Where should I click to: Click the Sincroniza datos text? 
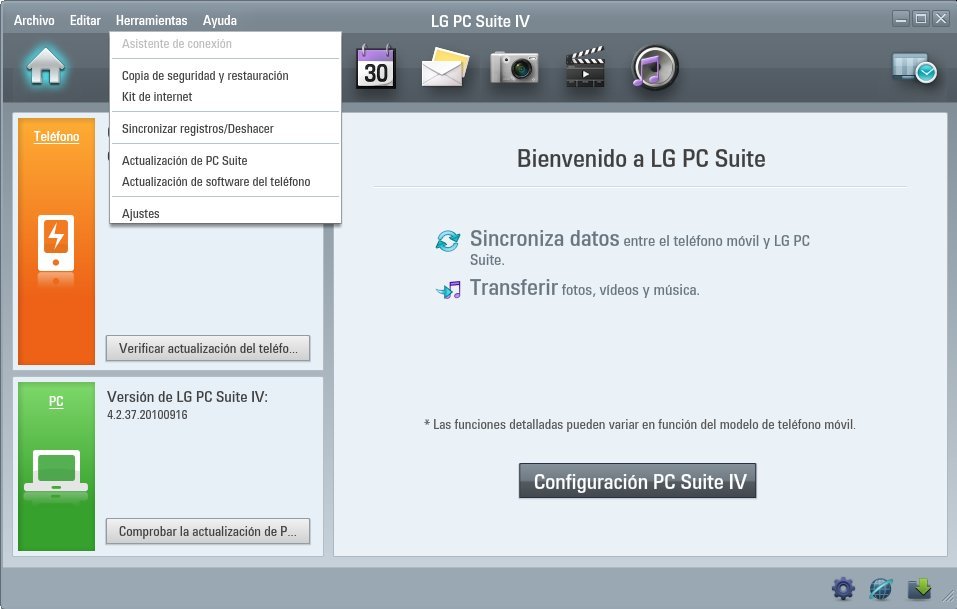tap(544, 239)
